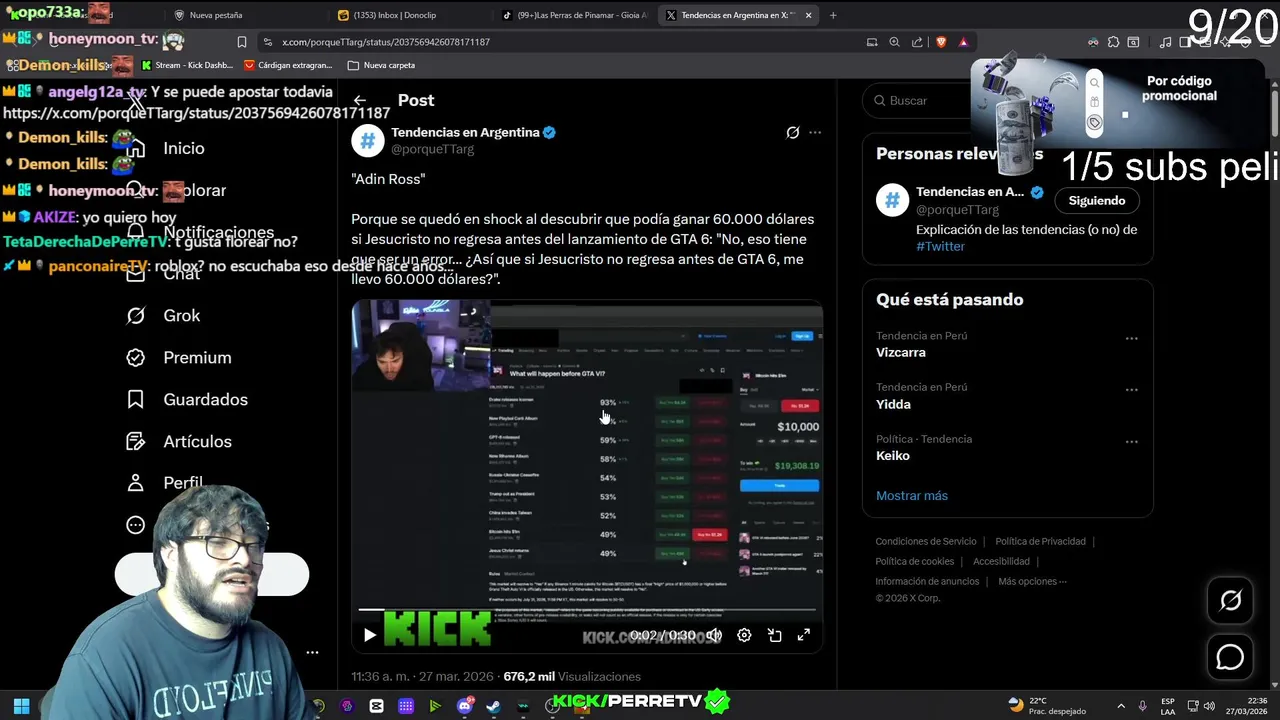Play the embedded Adin Ross video
Image resolution: width=1280 pixels, height=720 pixels.
pyautogui.click(x=369, y=635)
